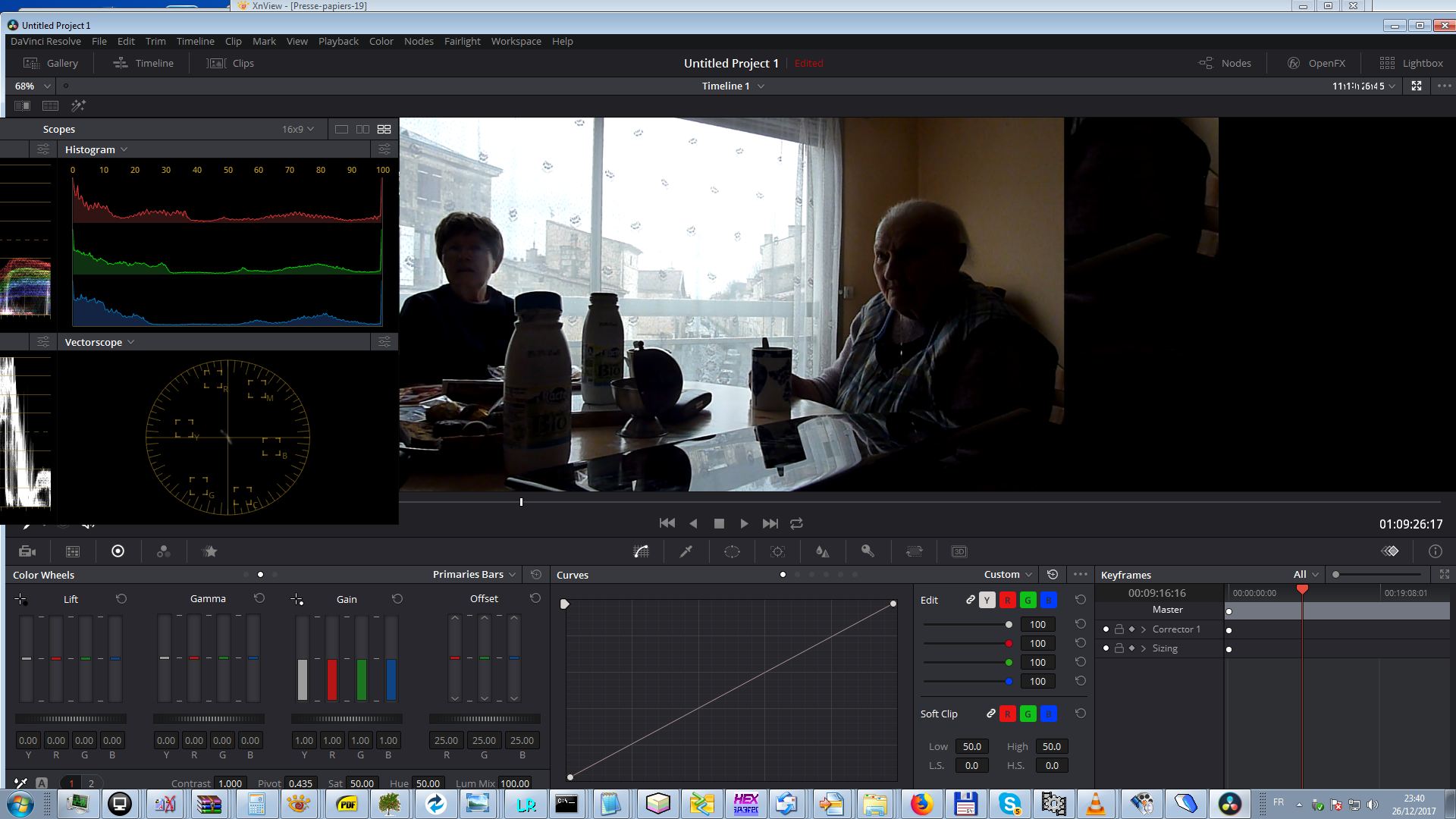The width and height of the screenshot is (1456, 819).
Task: Toggle the green Soft Clip channel
Action: 1028,714
